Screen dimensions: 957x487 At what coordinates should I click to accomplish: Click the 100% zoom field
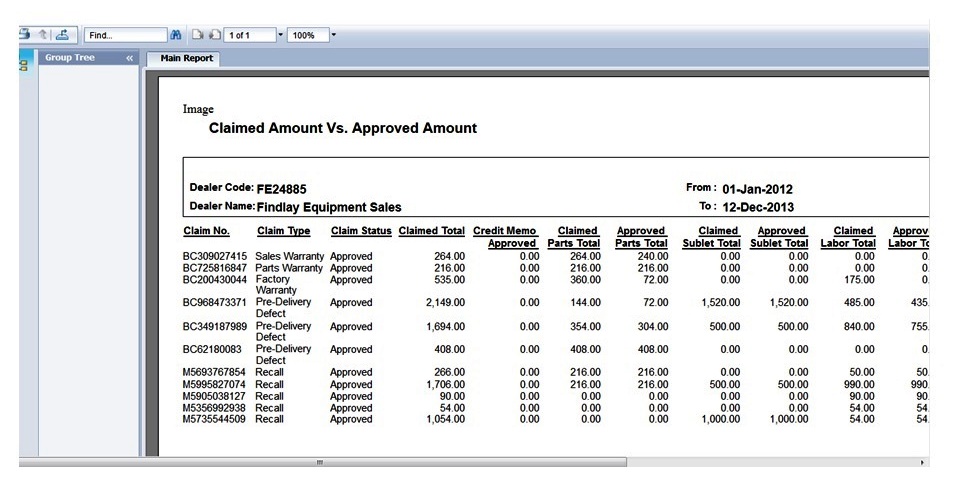tap(306, 35)
